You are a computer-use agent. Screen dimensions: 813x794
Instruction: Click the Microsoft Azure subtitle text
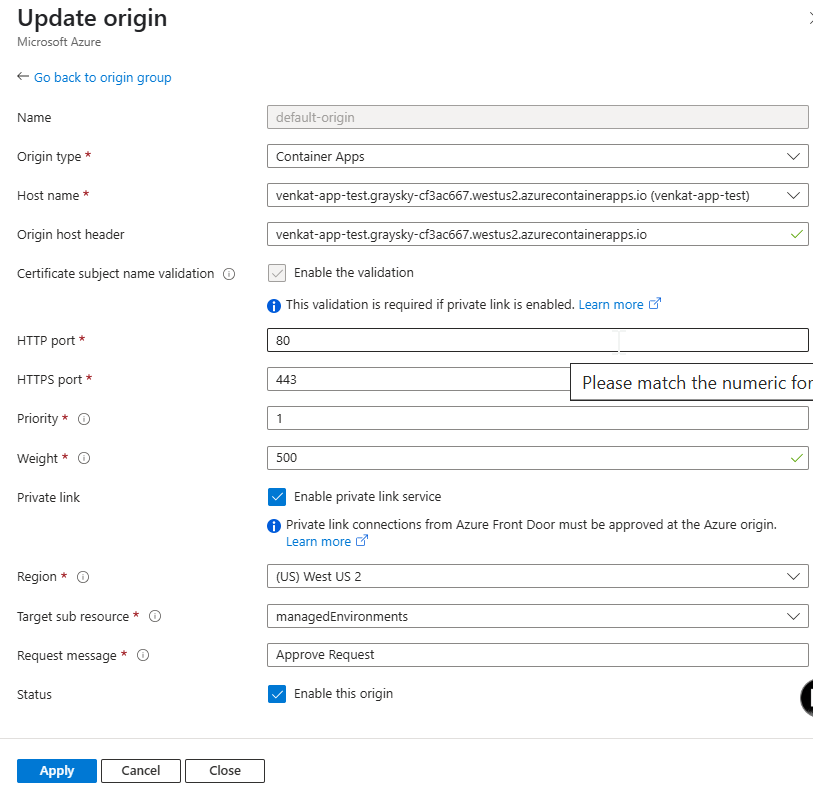point(59,42)
